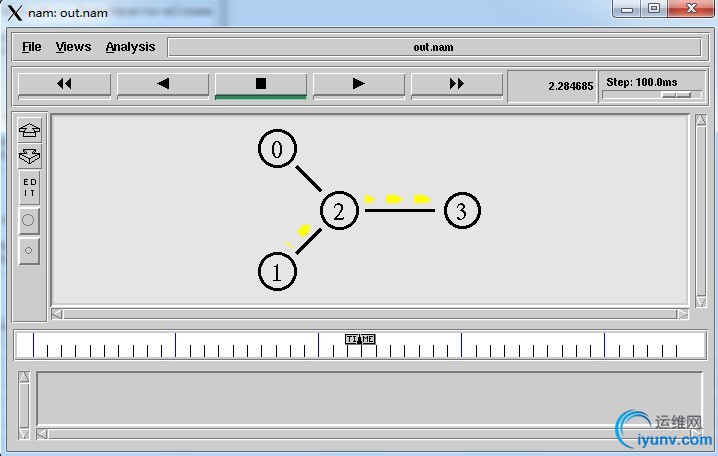Click the out.nam title field

click(434, 47)
